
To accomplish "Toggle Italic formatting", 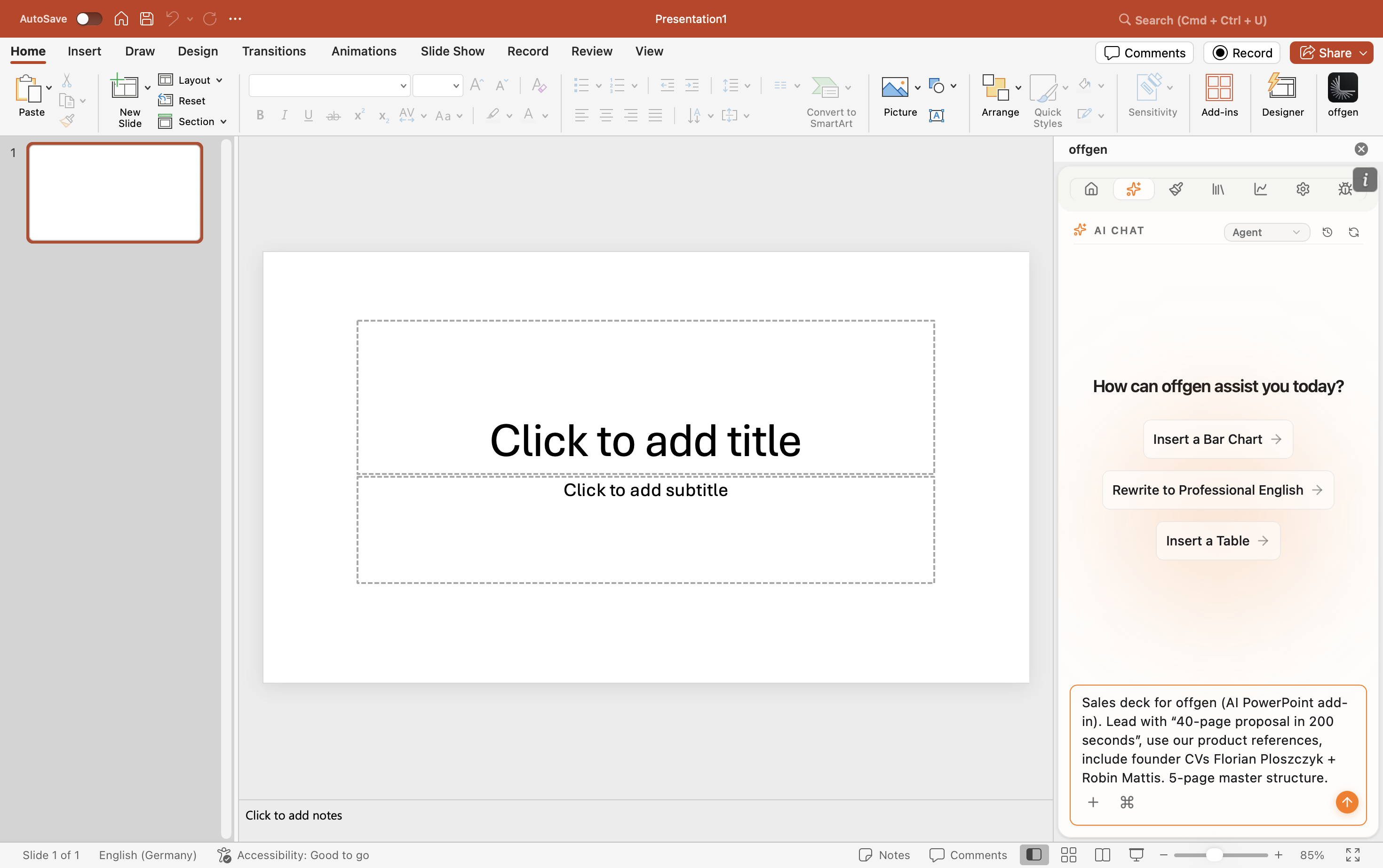I will pos(284,115).
